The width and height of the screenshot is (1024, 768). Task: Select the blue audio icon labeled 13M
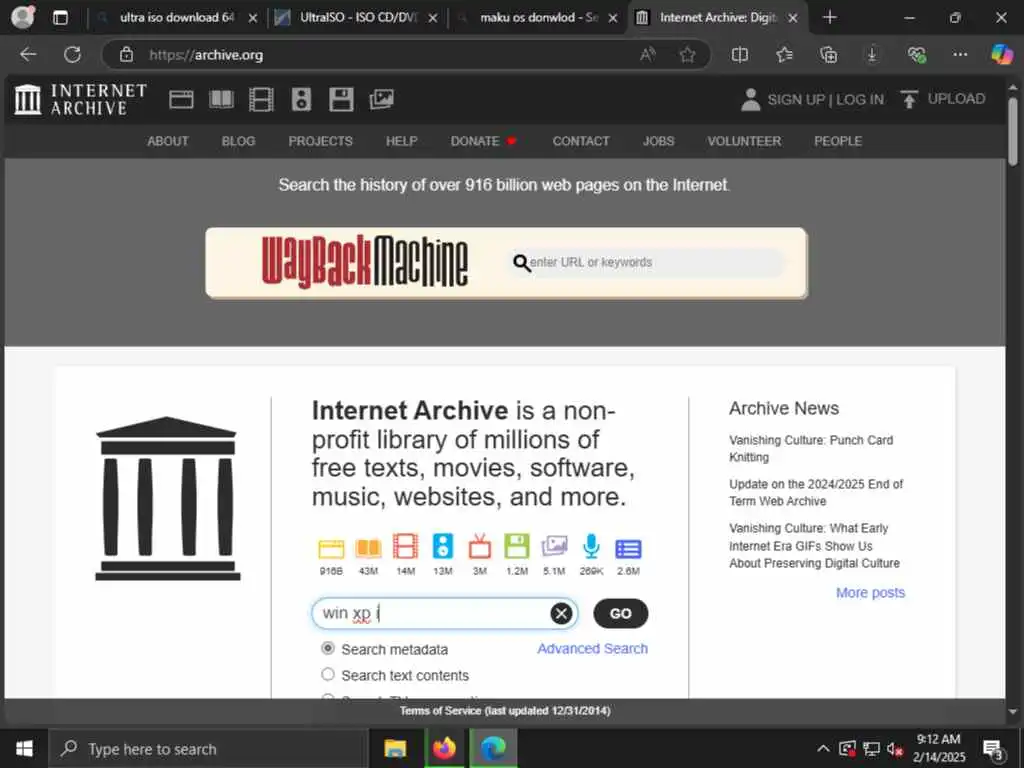443,547
